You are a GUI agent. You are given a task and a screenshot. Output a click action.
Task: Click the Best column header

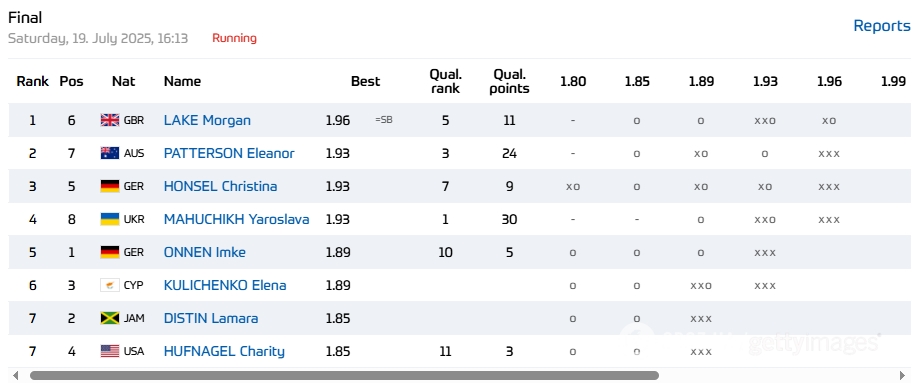click(365, 81)
